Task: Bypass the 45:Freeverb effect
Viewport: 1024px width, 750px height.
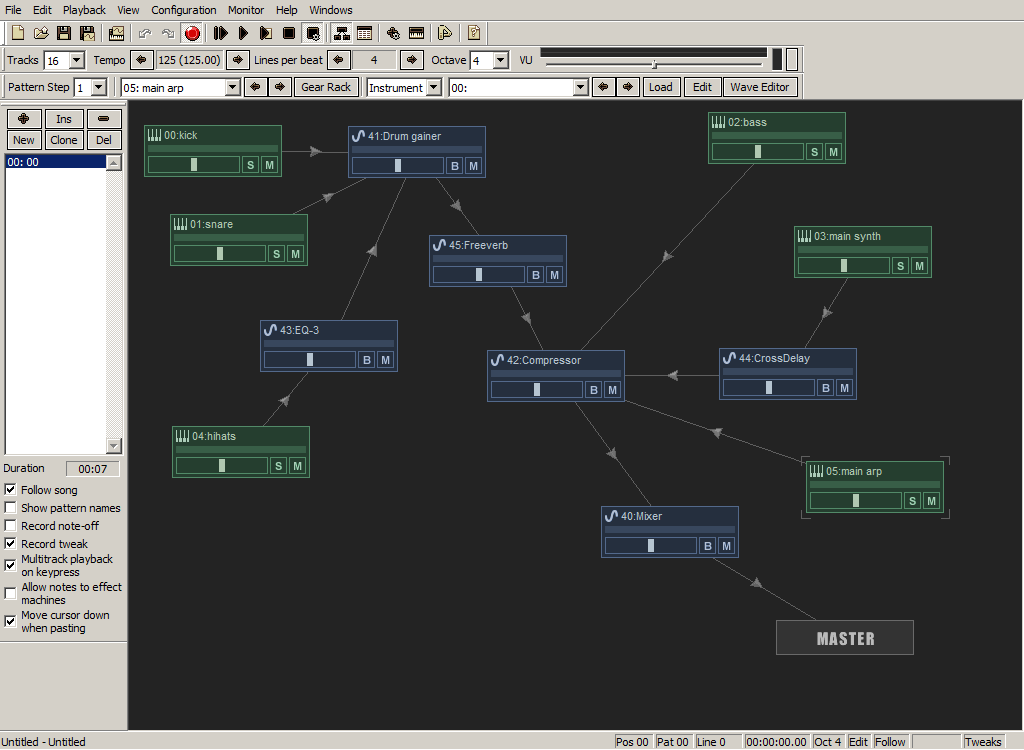Action: click(536, 275)
